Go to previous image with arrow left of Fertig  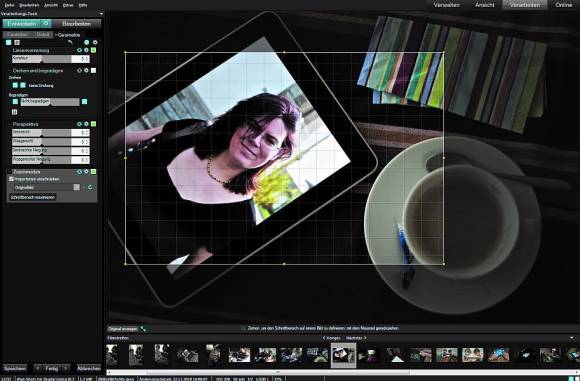(x=38, y=368)
